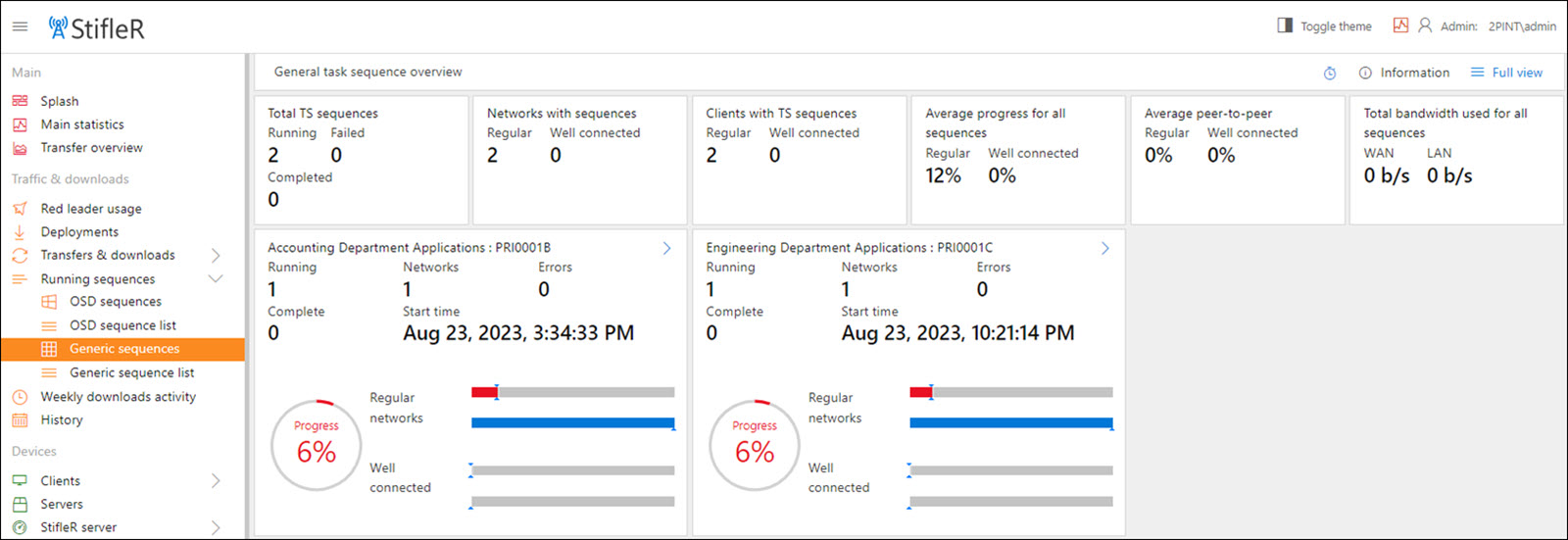
Task: Toggle theme between light and dark
Action: (1324, 26)
